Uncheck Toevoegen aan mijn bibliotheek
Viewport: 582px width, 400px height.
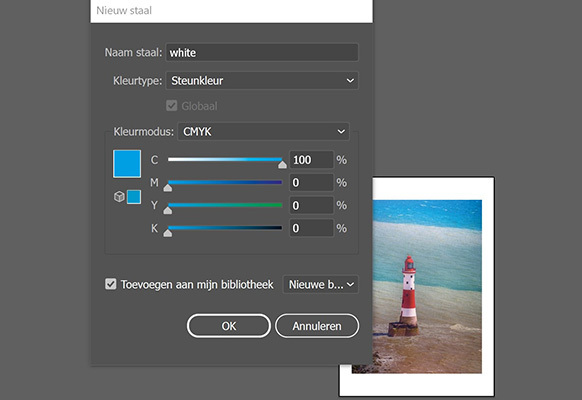click(111, 284)
